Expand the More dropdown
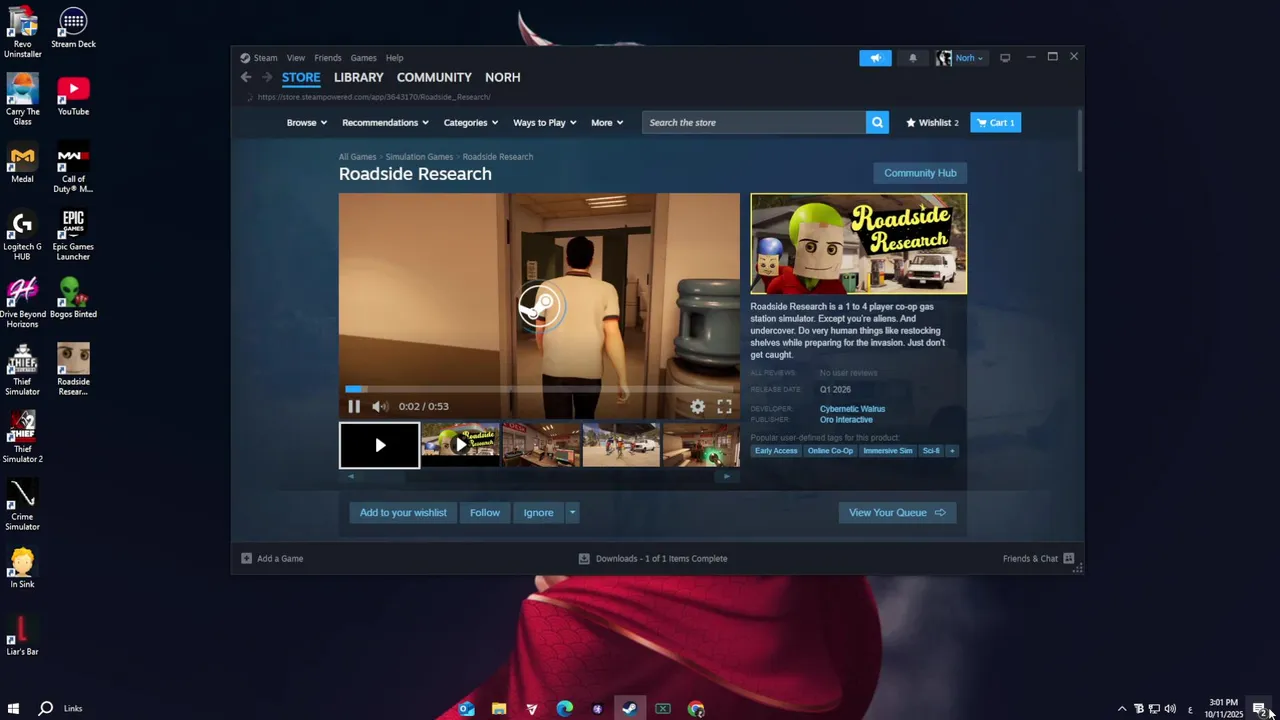Viewport: 1280px width, 720px height. [607, 122]
